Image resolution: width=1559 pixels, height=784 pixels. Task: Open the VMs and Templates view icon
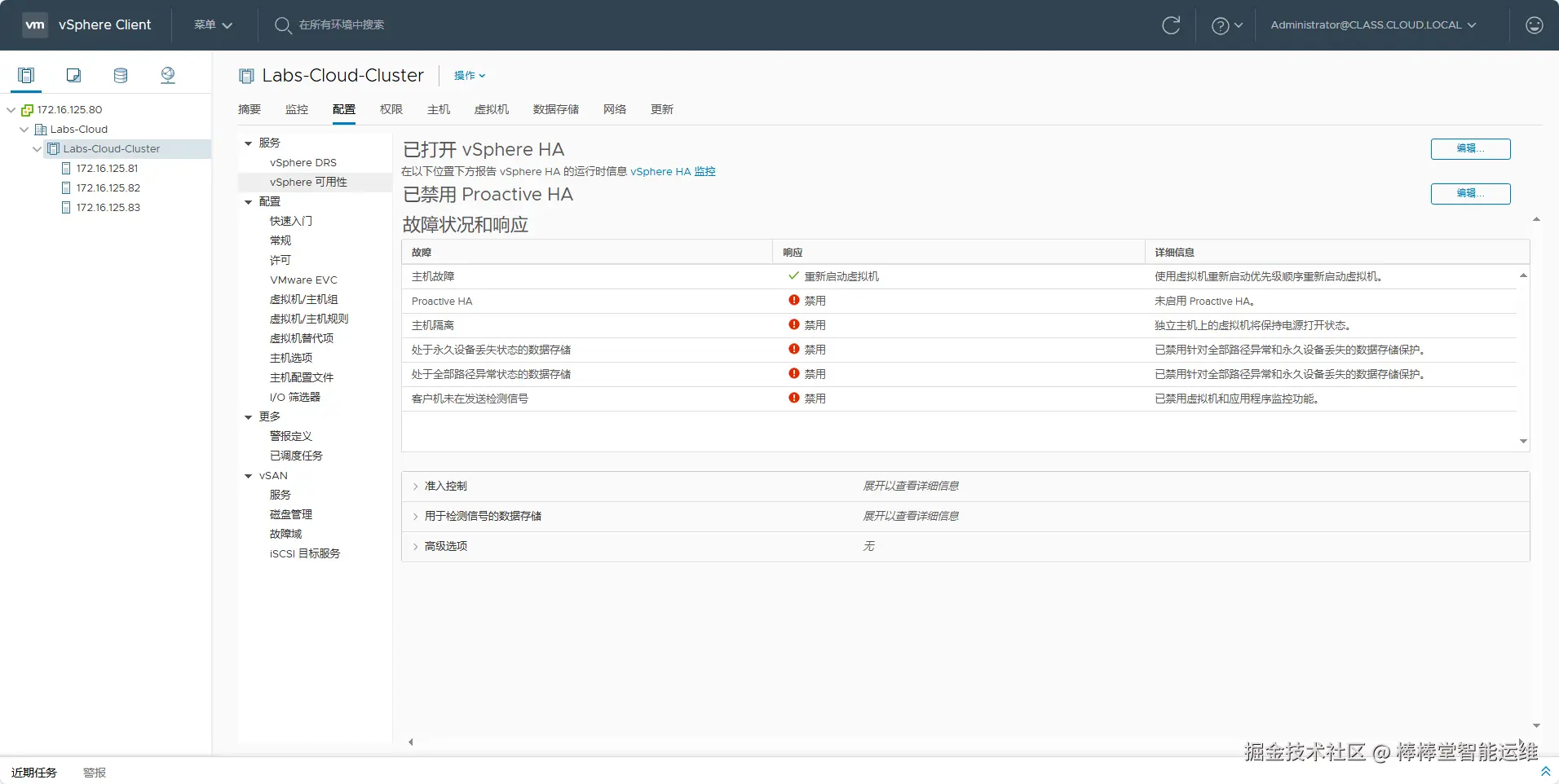point(73,75)
